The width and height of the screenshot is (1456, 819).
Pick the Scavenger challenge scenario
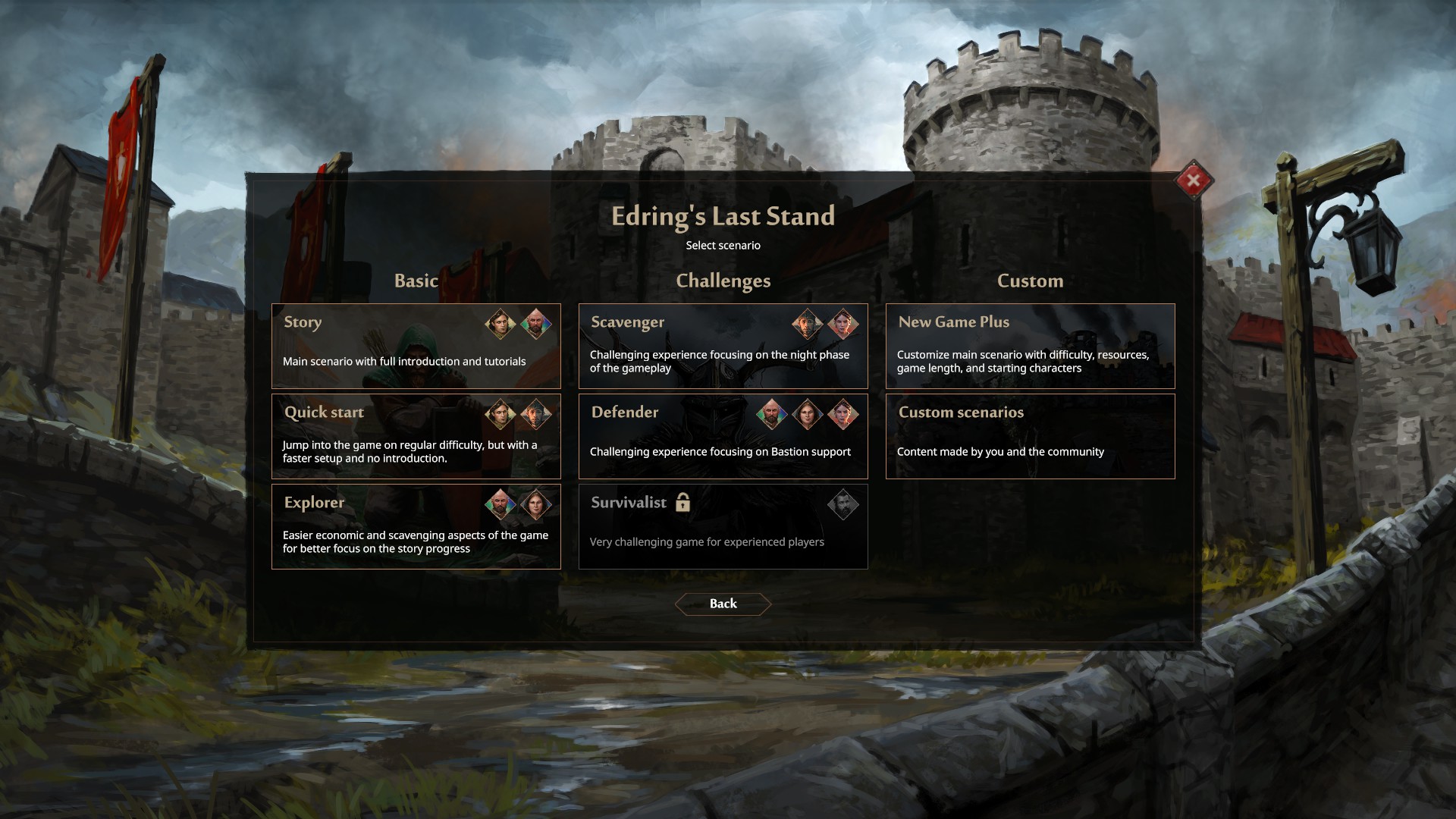point(723,347)
